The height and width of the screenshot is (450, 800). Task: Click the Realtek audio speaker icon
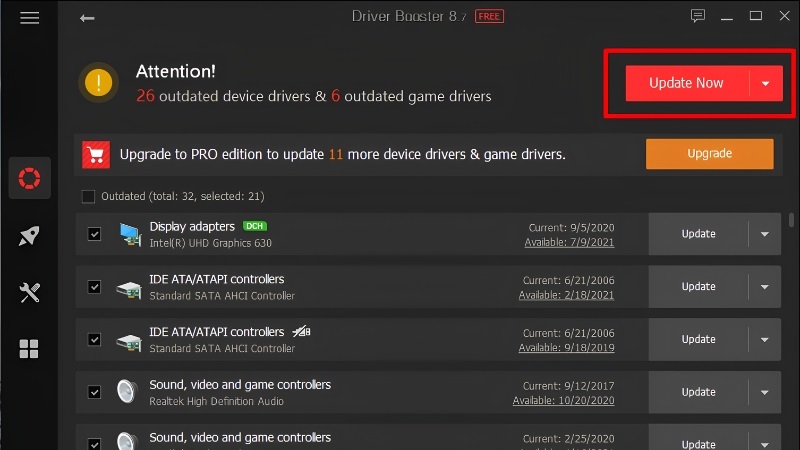127,392
